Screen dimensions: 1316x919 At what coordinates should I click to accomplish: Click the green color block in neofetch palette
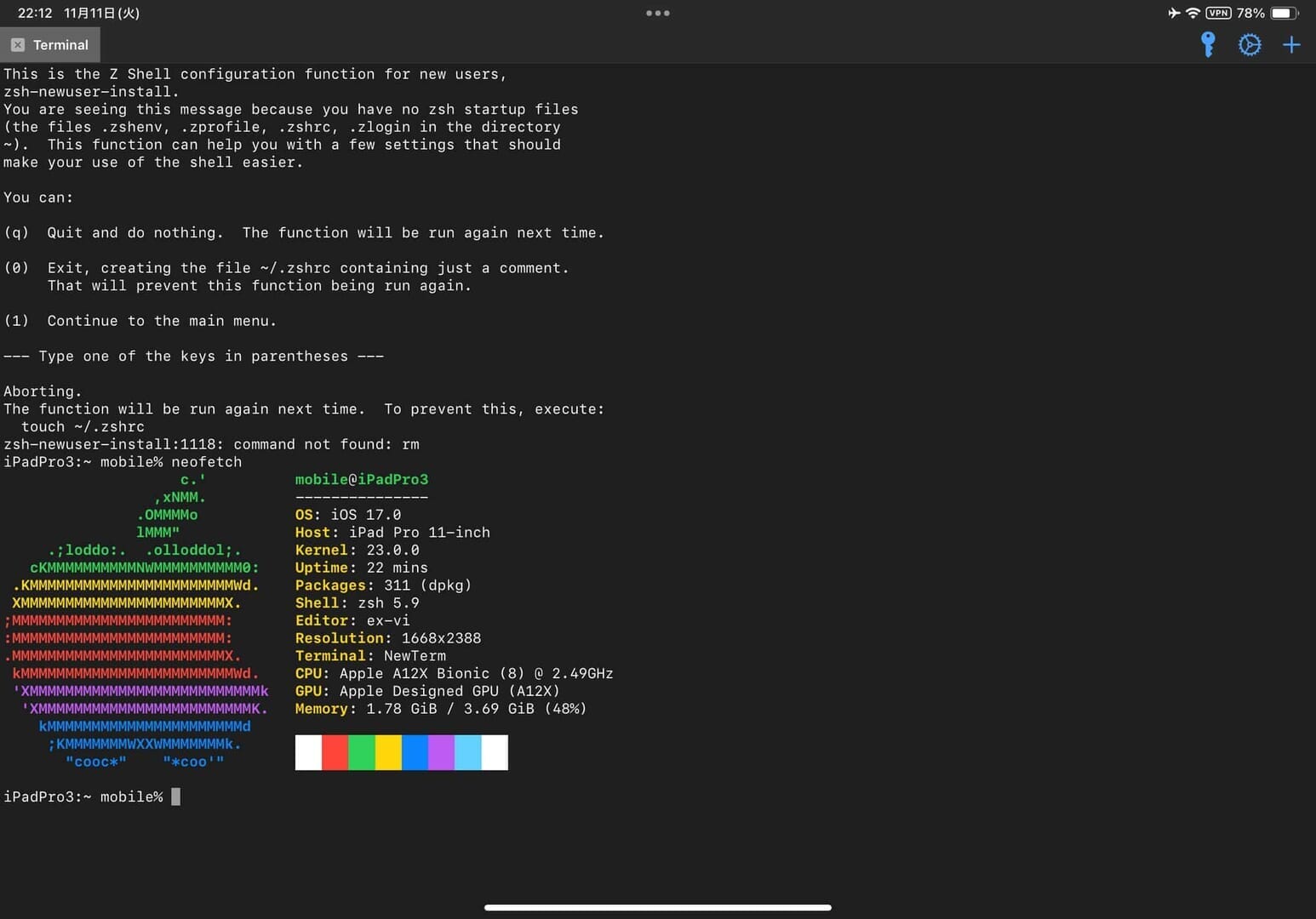362,752
